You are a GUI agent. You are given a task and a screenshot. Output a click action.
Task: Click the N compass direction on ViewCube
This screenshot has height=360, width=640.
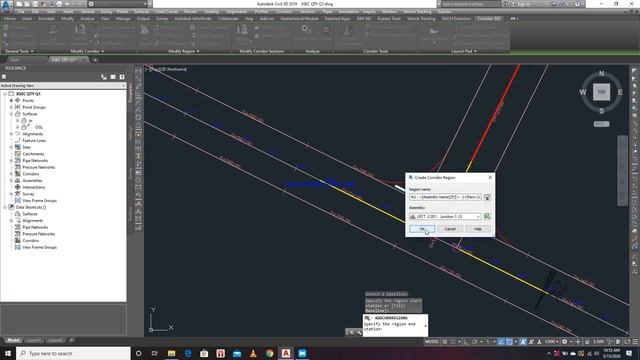coord(601,73)
